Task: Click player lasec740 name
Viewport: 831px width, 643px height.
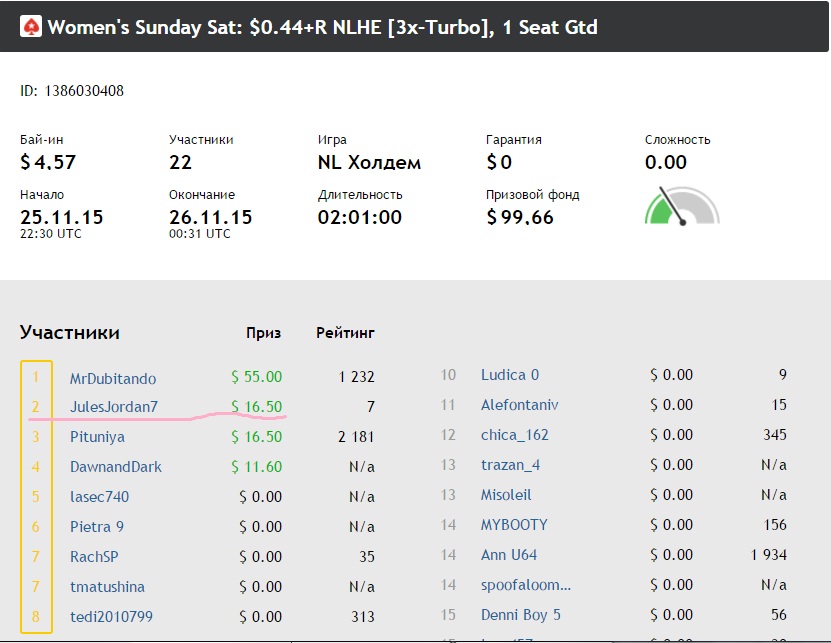Action: [x=100, y=497]
